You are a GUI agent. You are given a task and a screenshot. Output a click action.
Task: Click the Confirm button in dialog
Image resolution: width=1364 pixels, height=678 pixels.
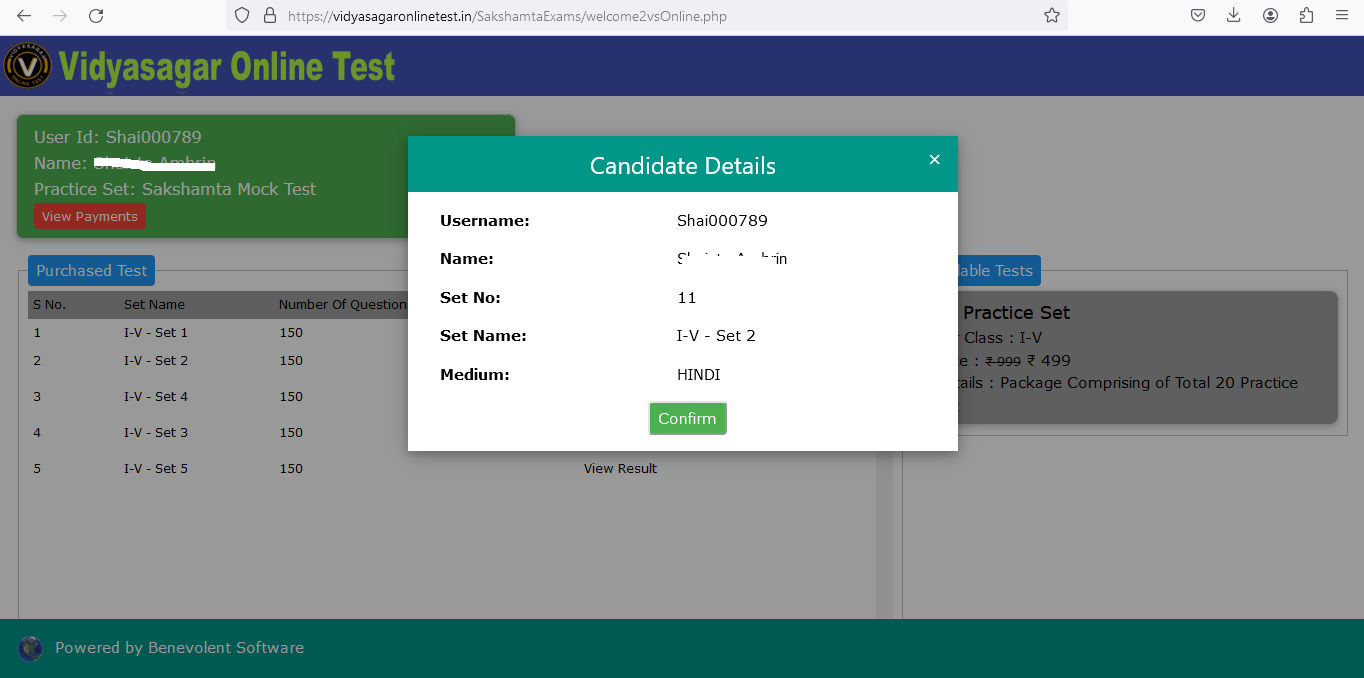[x=687, y=418]
